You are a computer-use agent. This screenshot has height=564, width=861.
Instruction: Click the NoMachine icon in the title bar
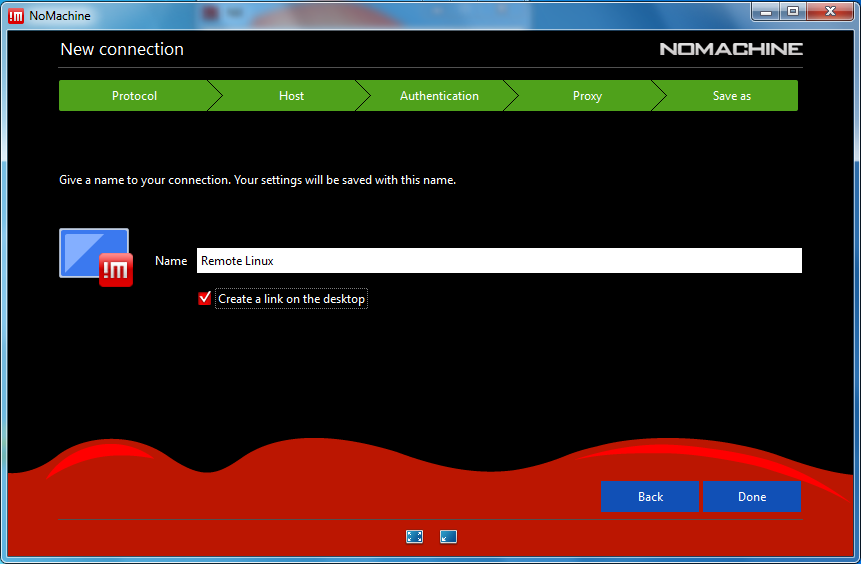[x=16, y=15]
